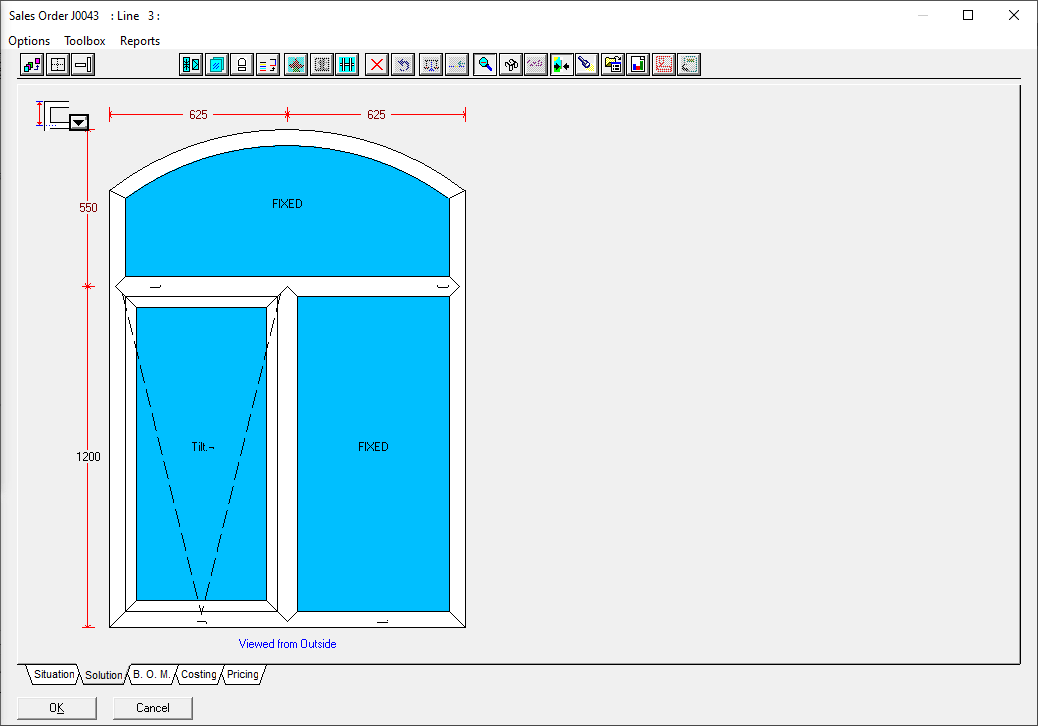Open the Toolbox menu

tap(85, 41)
